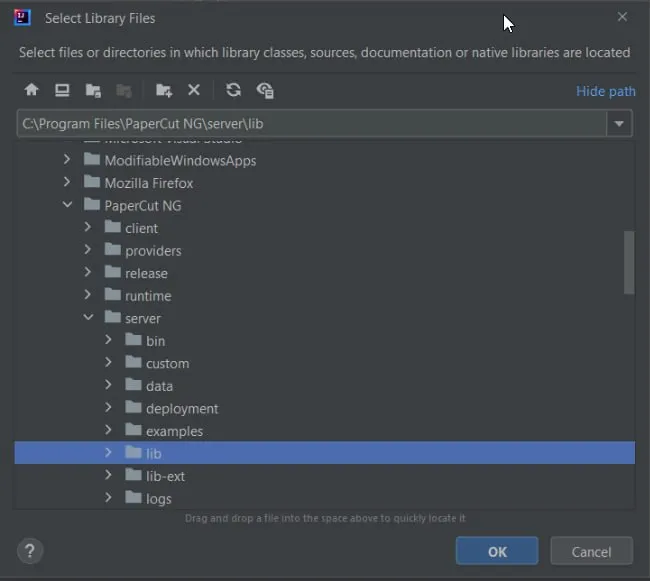Select the deployment folder row

coord(325,408)
